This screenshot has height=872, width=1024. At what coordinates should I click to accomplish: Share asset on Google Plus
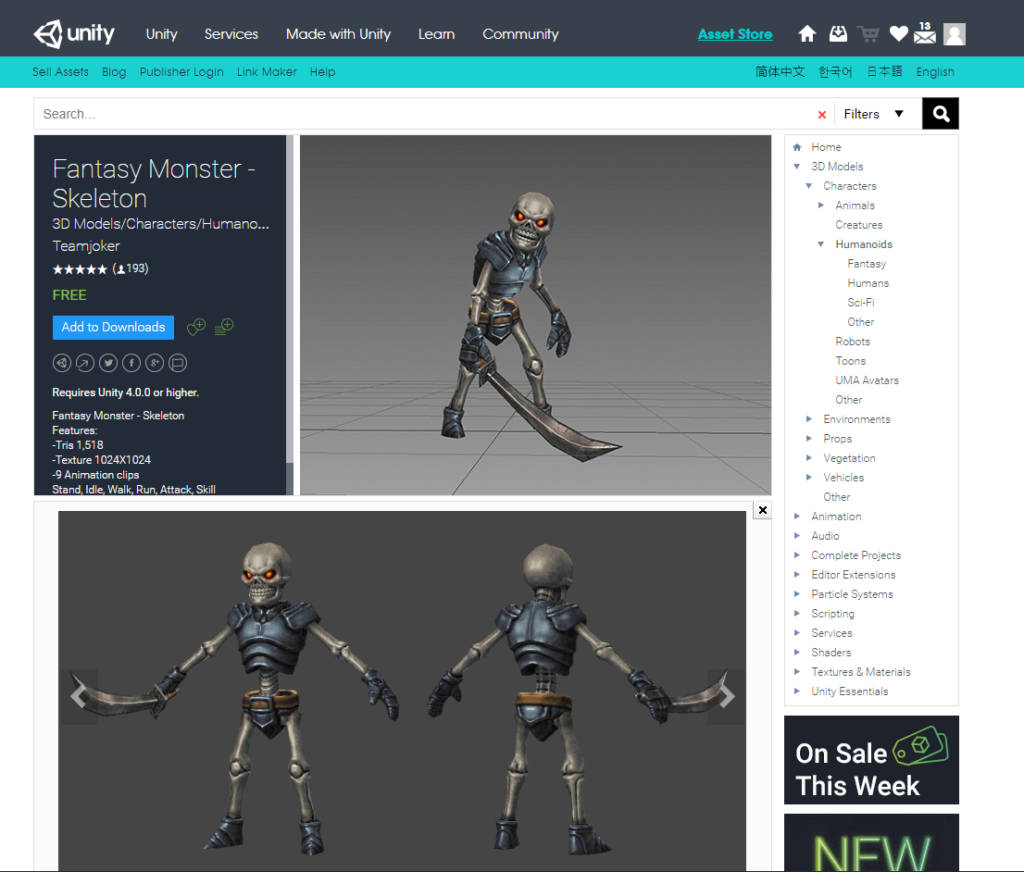point(155,363)
